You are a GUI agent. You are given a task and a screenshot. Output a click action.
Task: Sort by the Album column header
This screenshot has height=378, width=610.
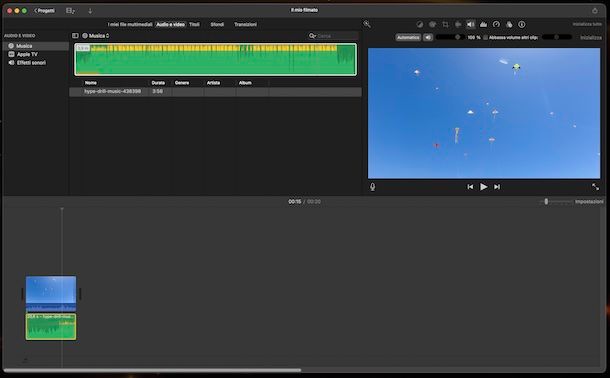tap(245, 83)
